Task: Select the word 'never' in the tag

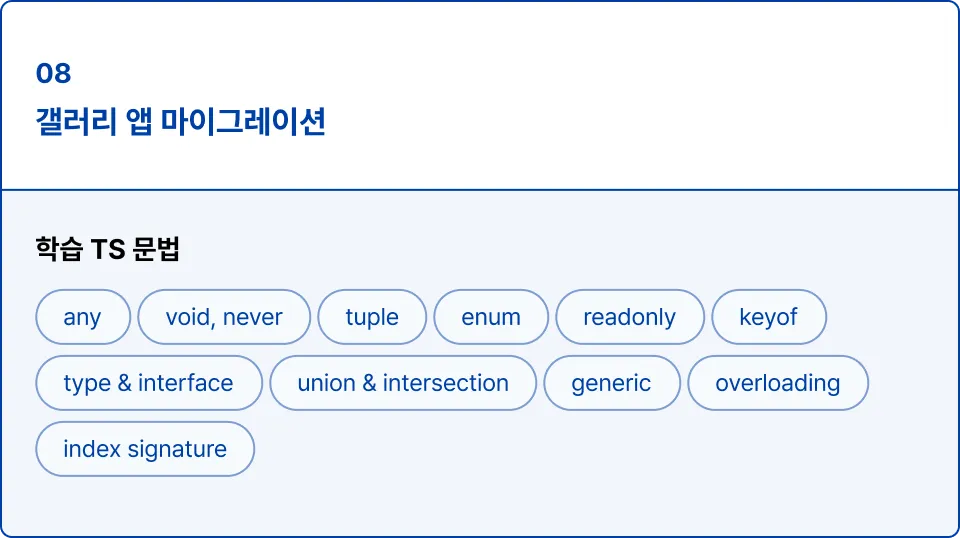Action: 253,317
